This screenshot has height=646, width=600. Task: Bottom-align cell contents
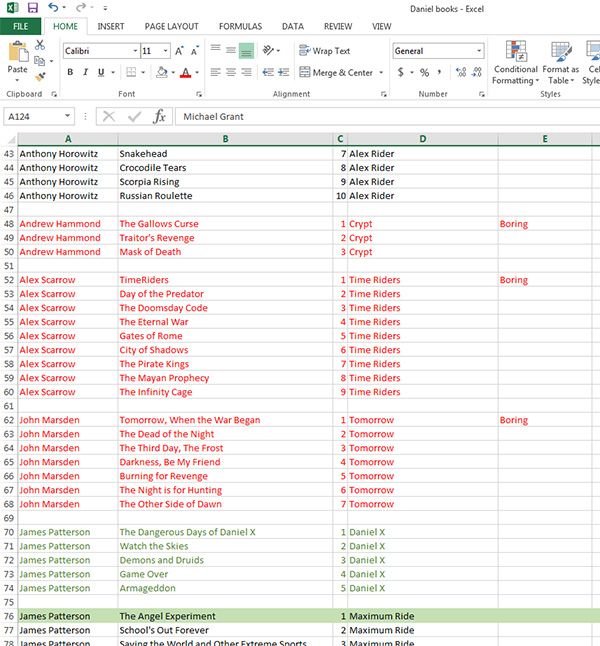click(246, 51)
